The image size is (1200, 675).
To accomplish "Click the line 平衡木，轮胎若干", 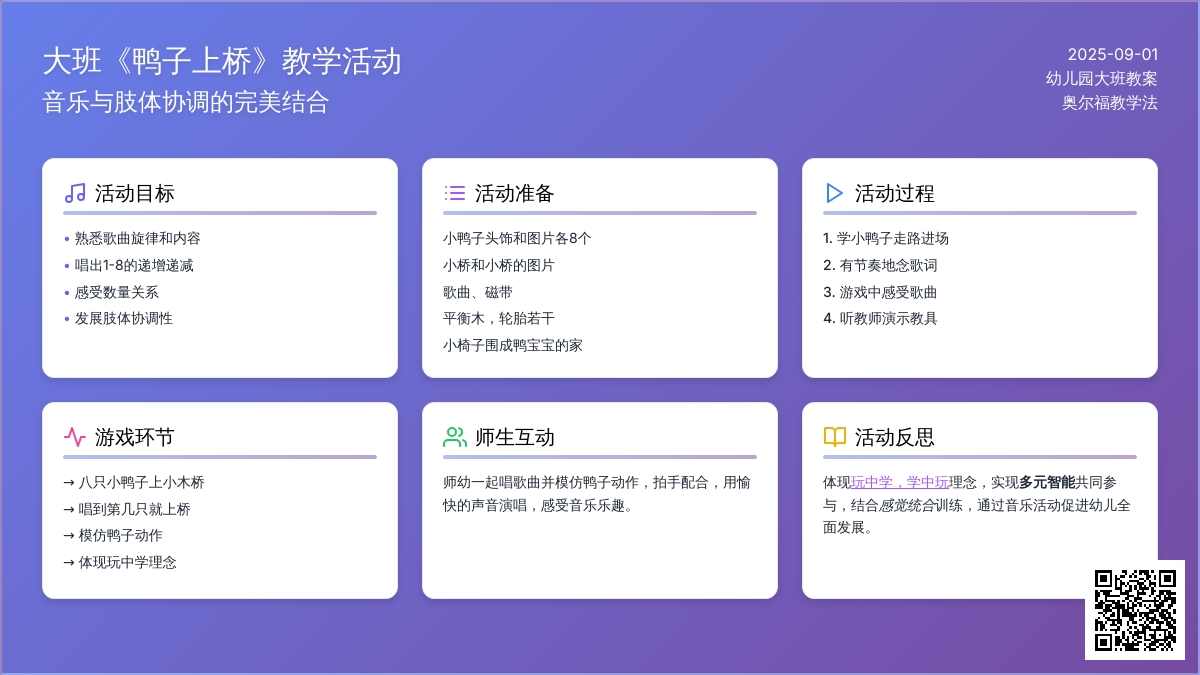I will pyautogui.click(x=499, y=318).
